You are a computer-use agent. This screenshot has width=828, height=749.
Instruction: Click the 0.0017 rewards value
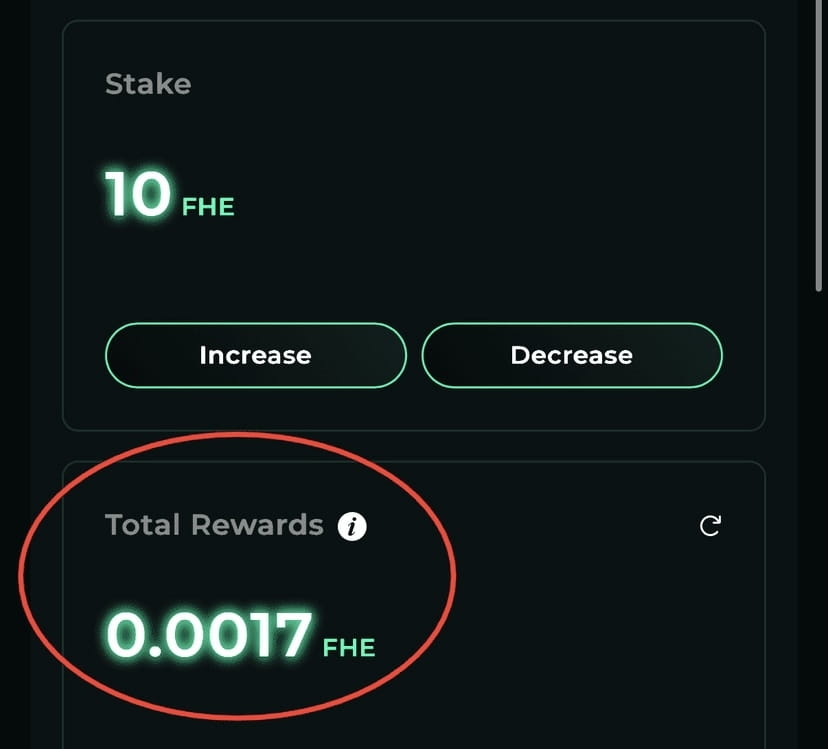coord(209,634)
